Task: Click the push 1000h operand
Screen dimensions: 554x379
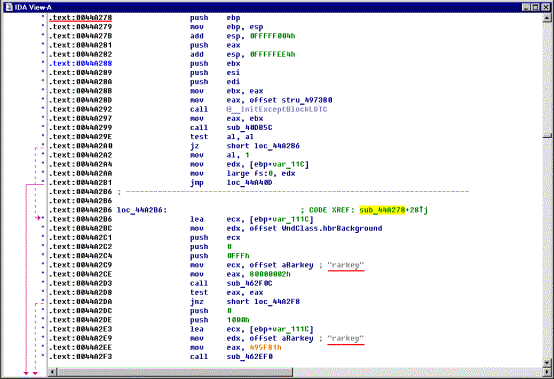Action: pyautogui.click(x=238, y=320)
